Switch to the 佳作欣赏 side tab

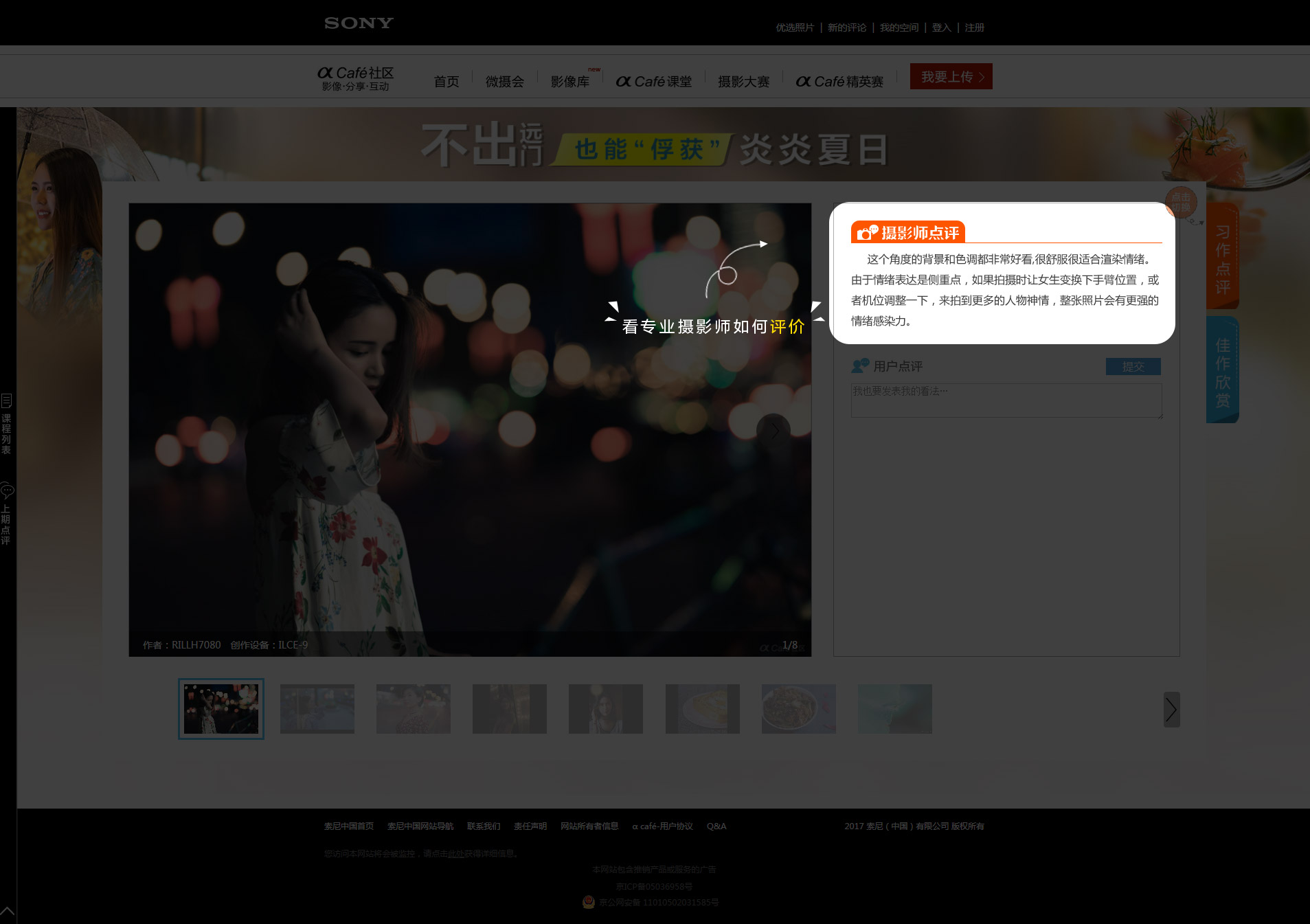[x=1222, y=372]
